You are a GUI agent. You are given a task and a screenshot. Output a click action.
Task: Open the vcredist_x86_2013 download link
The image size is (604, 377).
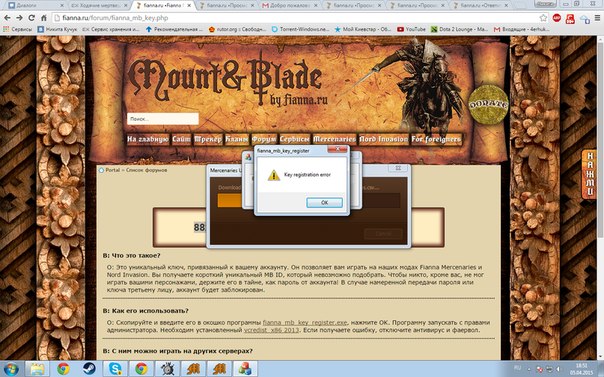[x=271, y=330]
